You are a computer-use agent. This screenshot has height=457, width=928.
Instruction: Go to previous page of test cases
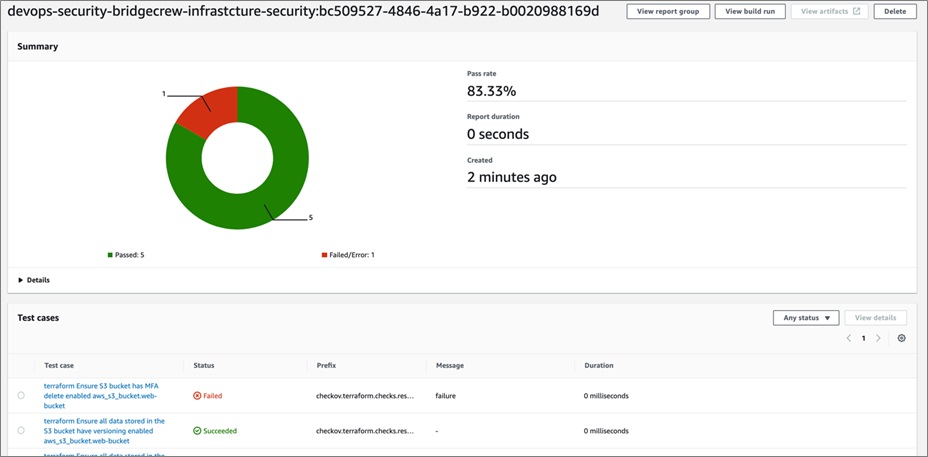(x=849, y=339)
